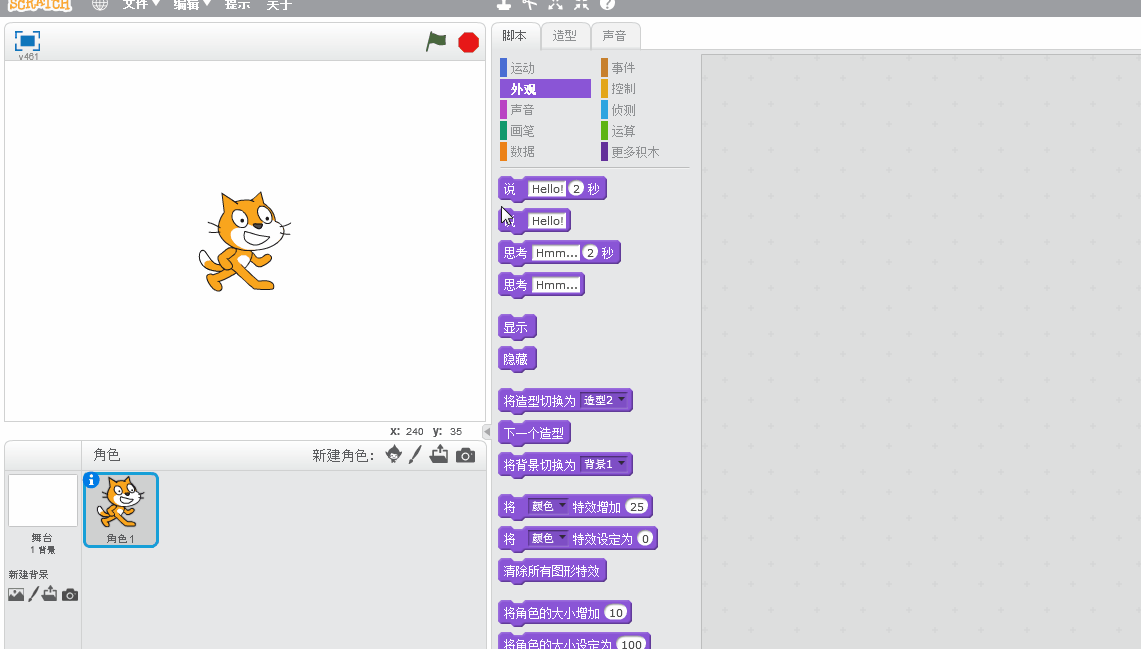Open the 编辑 menu

[191, 4]
